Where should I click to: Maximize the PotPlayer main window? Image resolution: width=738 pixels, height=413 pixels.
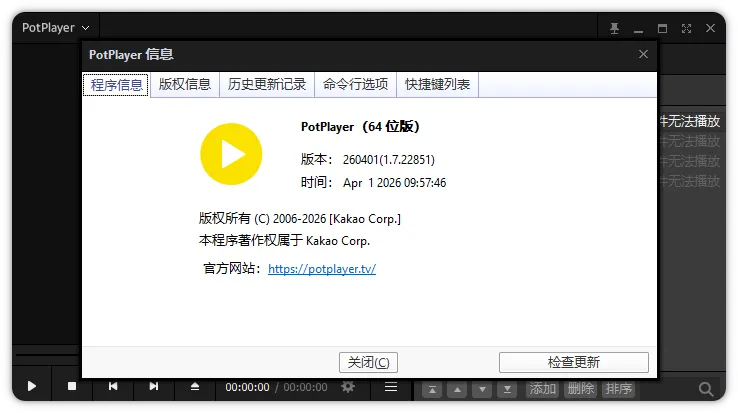pos(662,29)
